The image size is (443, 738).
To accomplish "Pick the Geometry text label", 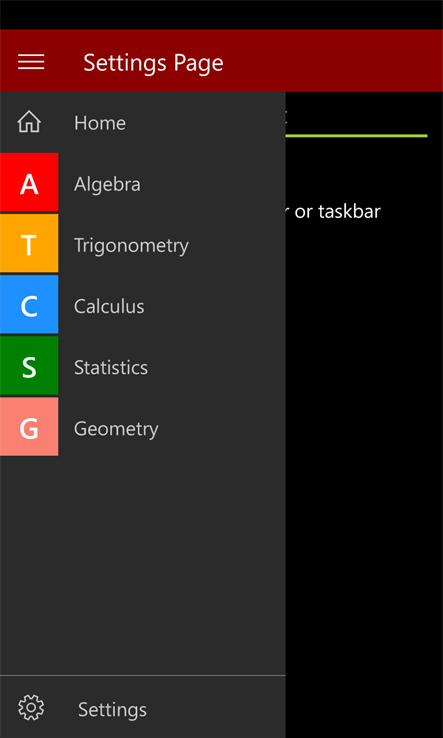I will coord(116,429).
